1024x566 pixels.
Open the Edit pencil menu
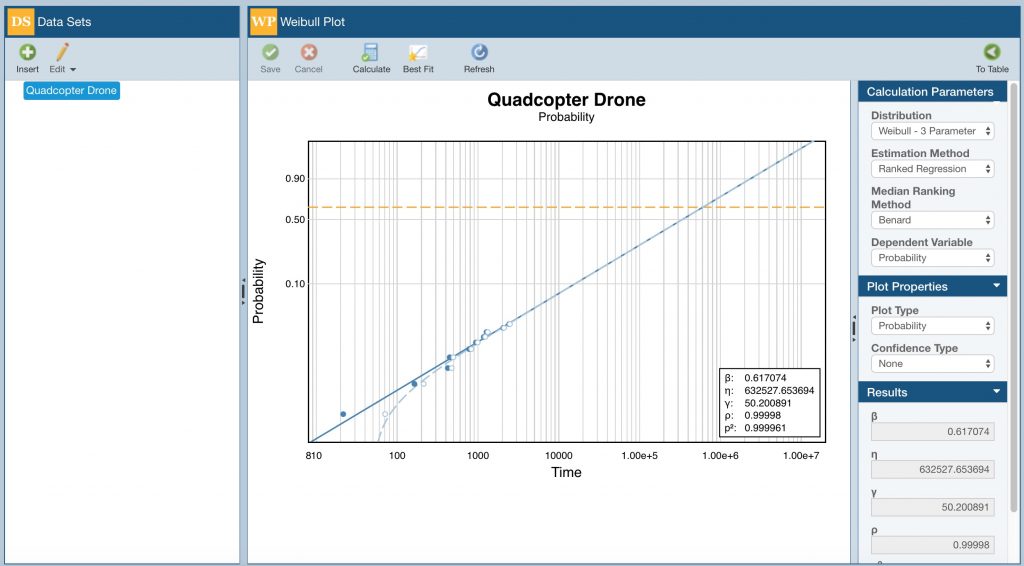click(x=63, y=52)
